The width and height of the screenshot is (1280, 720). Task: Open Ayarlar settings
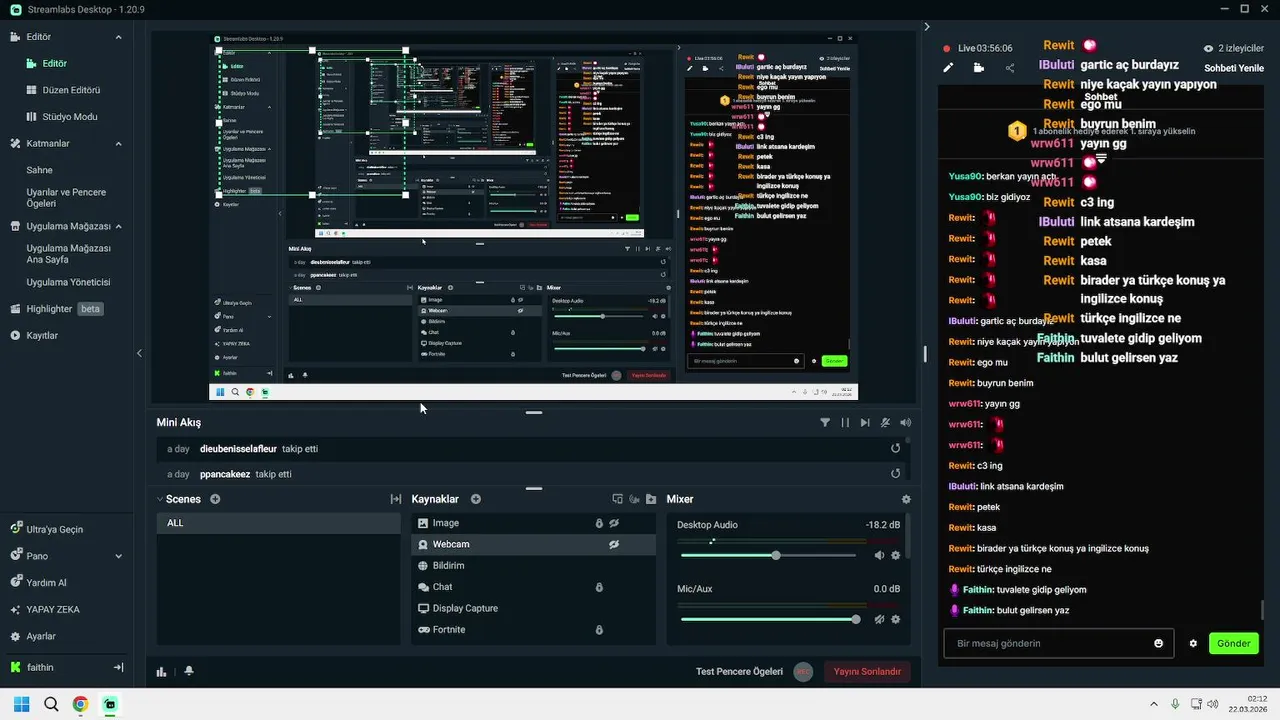tap(32, 636)
